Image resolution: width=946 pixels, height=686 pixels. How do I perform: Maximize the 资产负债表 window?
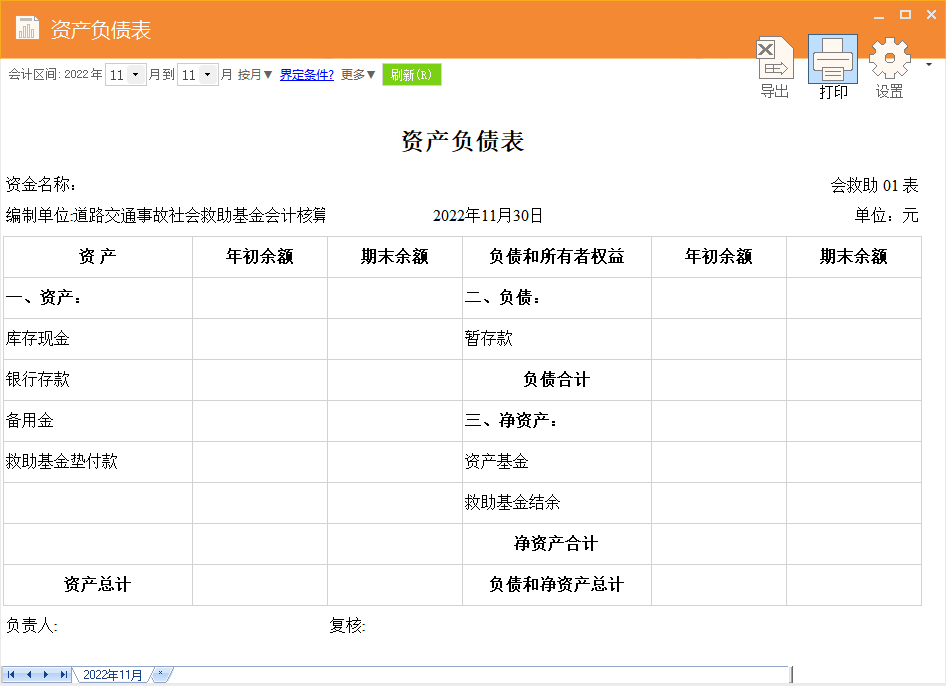tap(905, 15)
